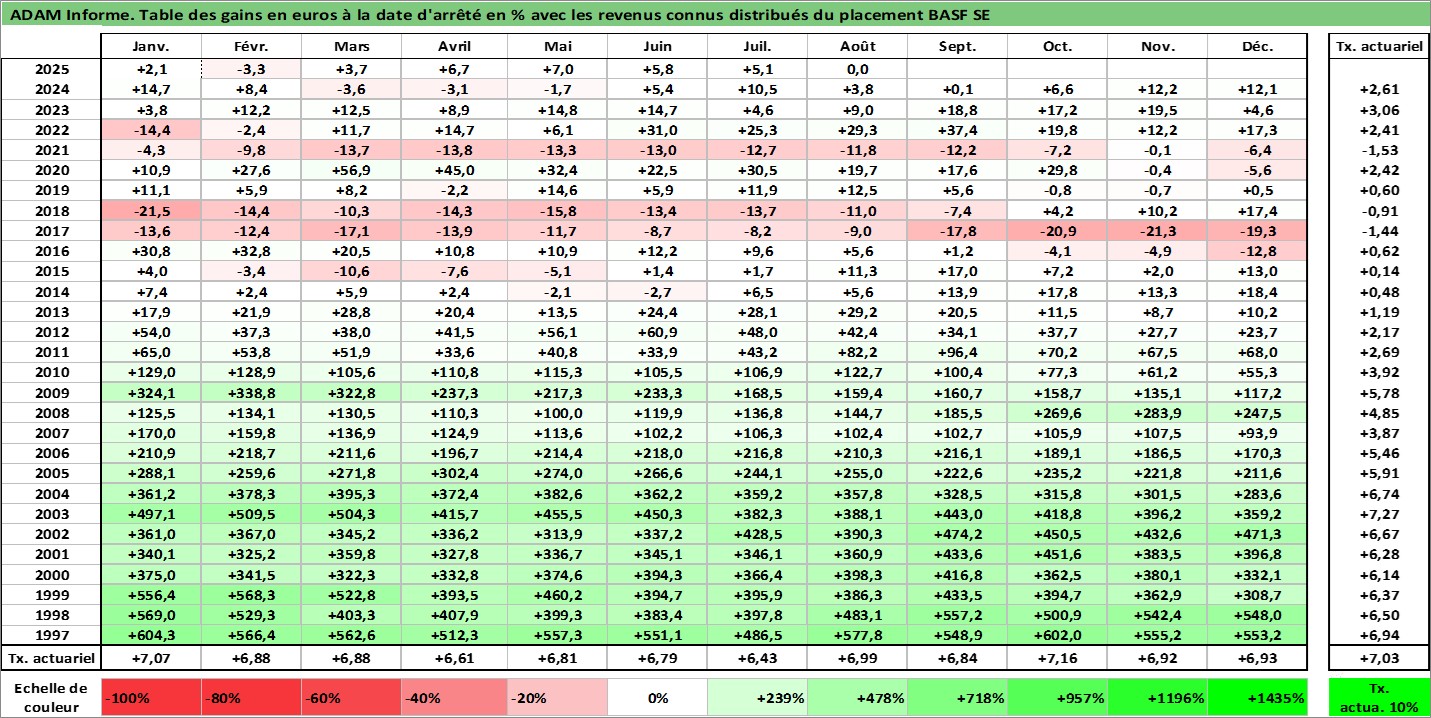Select the Mars column header
This screenshot has height=718, width=1431.
pos(353,47)
